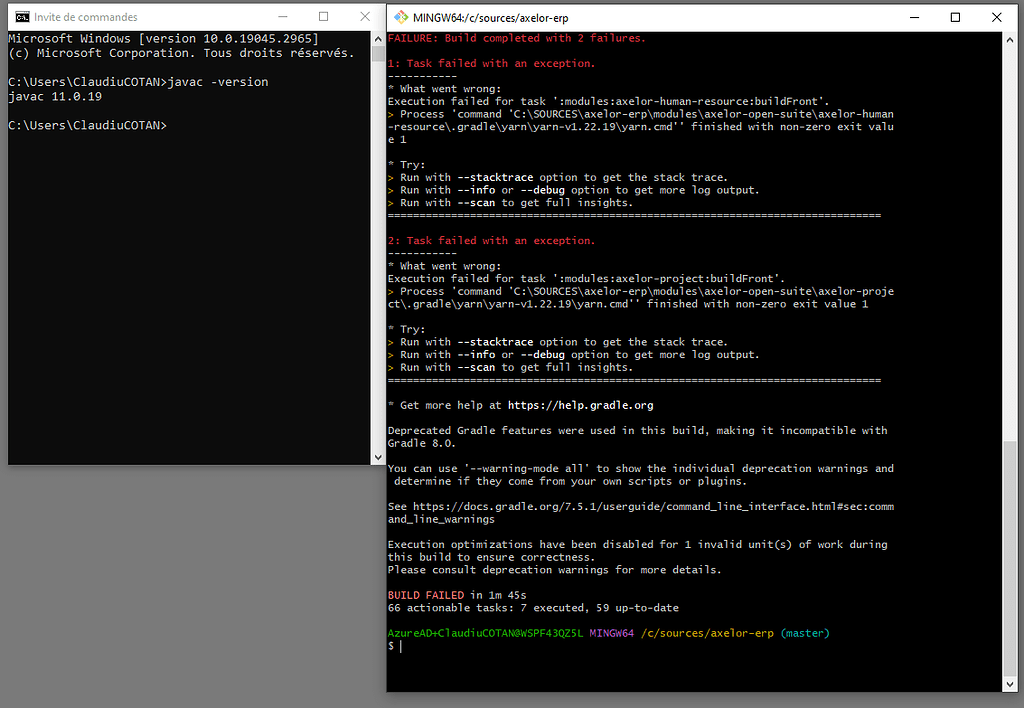
Task: Click the bash prompt after the dollar sign
Action: [399, 645]
